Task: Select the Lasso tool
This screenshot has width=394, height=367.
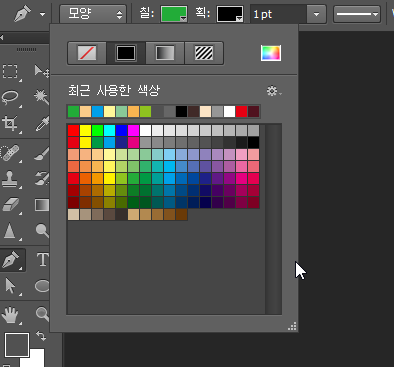Action: [x=10, y=98]
